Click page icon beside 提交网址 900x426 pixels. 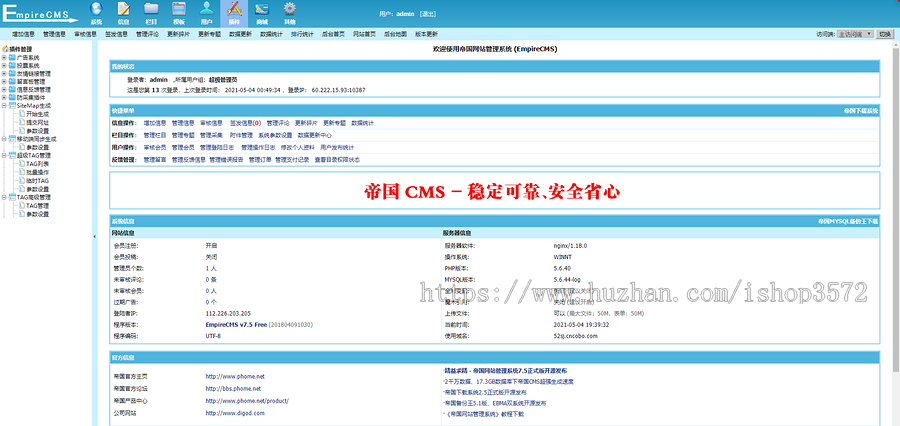[x=22, y=122]
